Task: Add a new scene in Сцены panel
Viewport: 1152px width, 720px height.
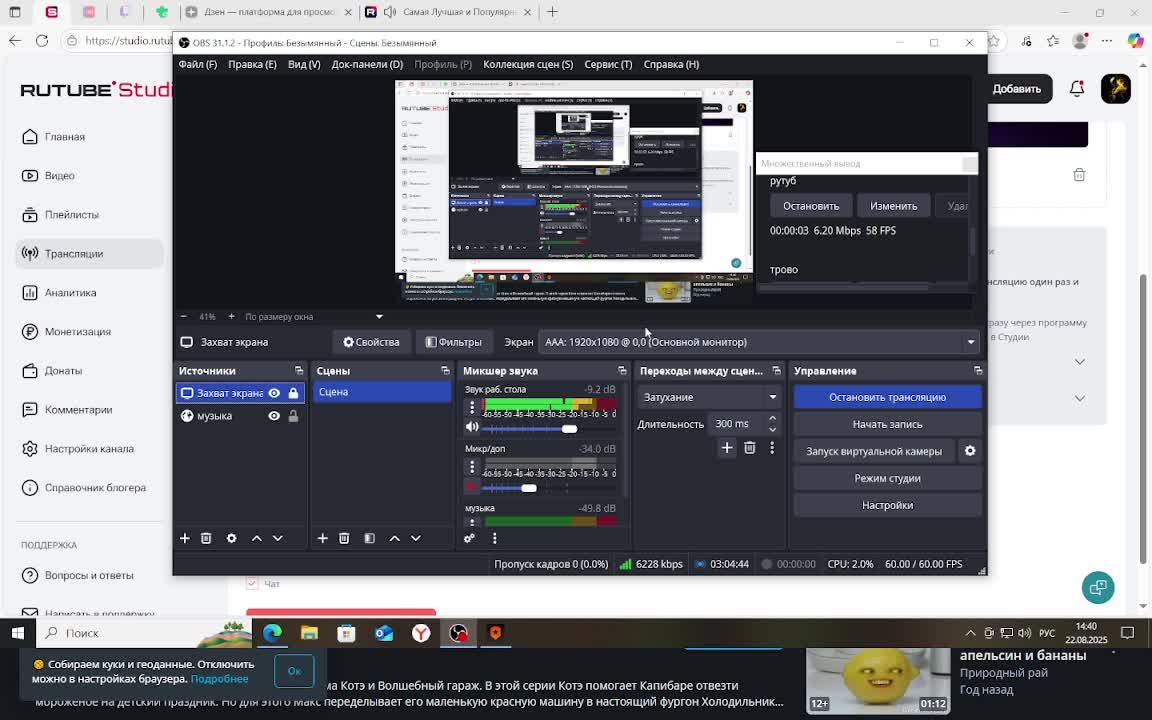Action: 323,539
